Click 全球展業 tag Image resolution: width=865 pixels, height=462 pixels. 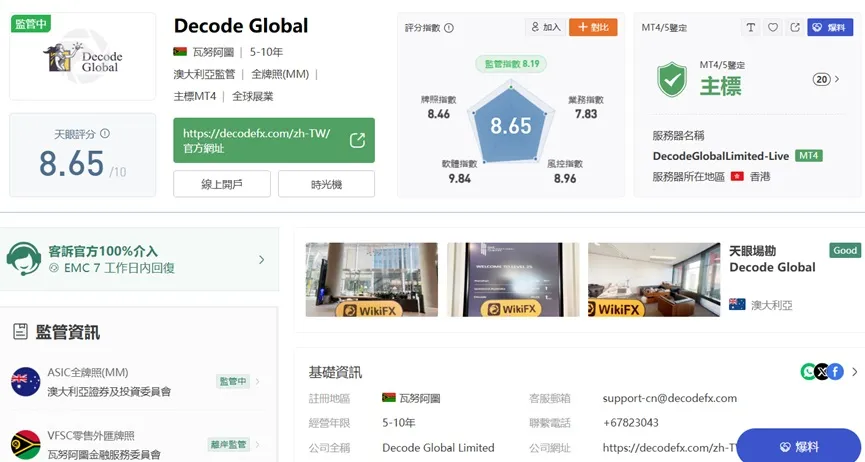click(253, 97)
